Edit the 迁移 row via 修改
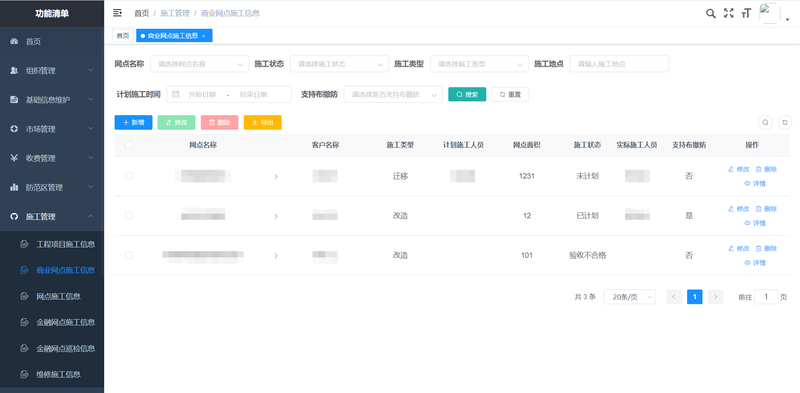Viewport: 800px width, 393px height. (x=739, y=169)
